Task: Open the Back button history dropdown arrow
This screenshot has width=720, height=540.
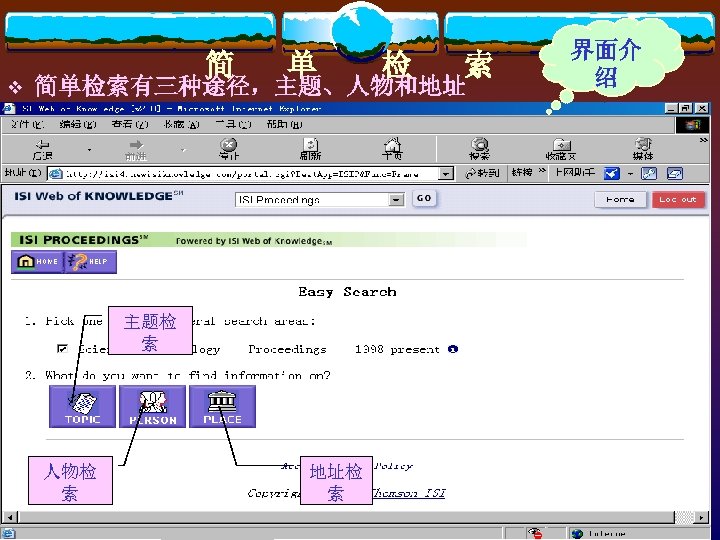Action: (x=89, y=150)
